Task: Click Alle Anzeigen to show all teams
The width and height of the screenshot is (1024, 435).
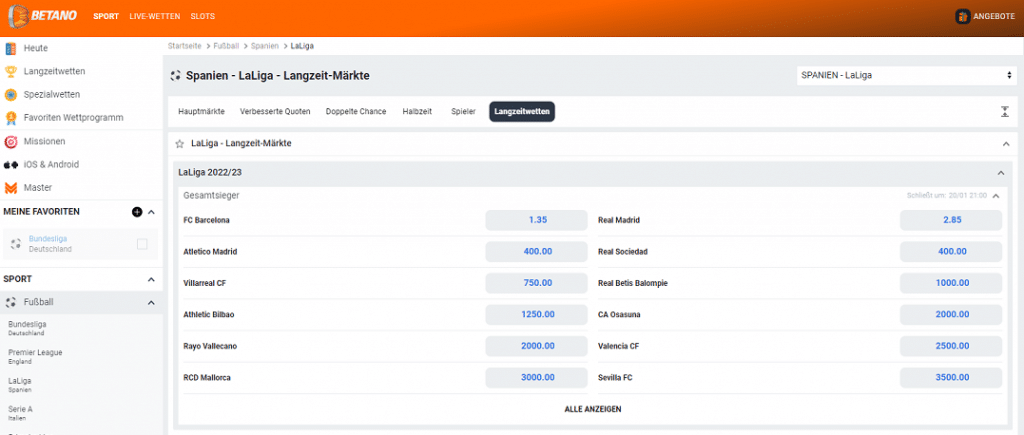Action: tap(593, 410)
